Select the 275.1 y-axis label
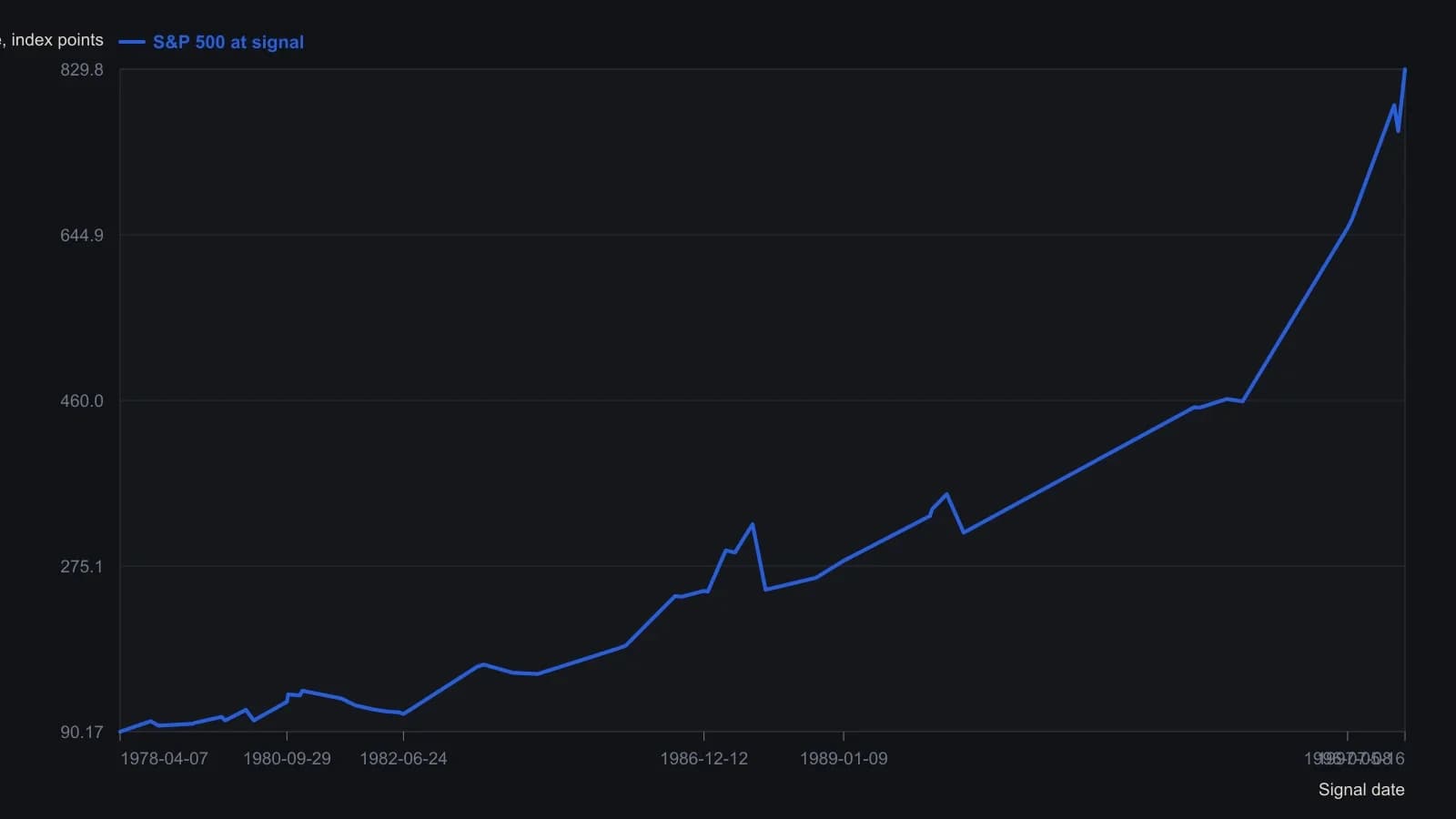Viewport: 1456px width, 819px height. tap(82, 567)
